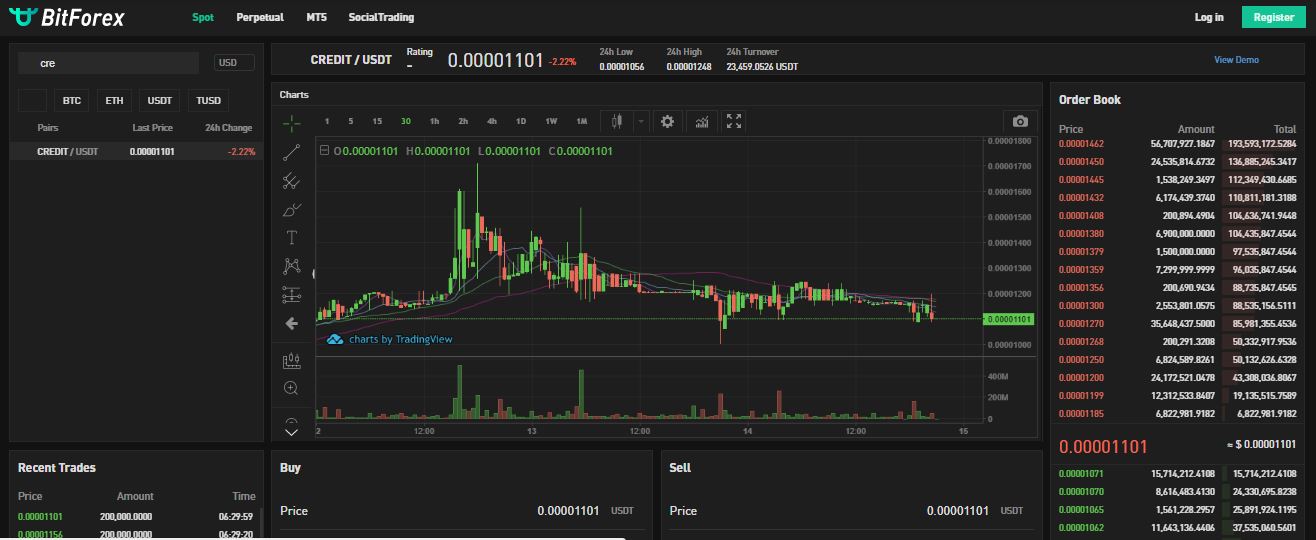Select the prediction and measurement tool
This screenshot has height=540, width=1316.
click(291, 295)
